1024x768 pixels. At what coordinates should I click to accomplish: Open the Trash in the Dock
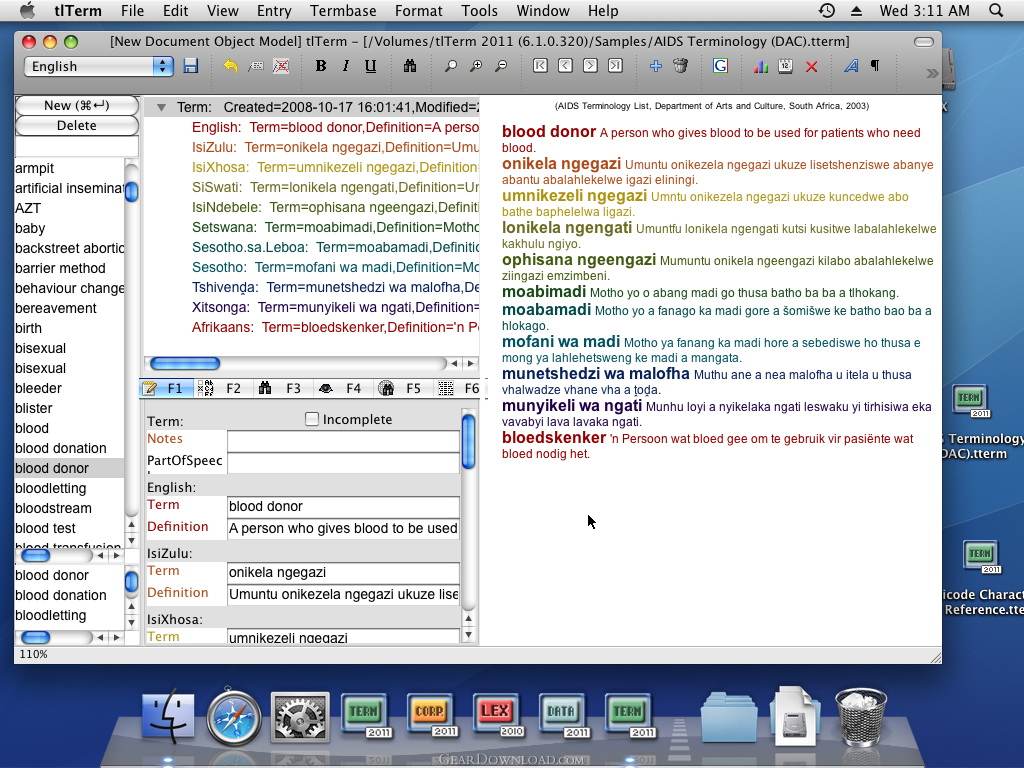(861, 716)
